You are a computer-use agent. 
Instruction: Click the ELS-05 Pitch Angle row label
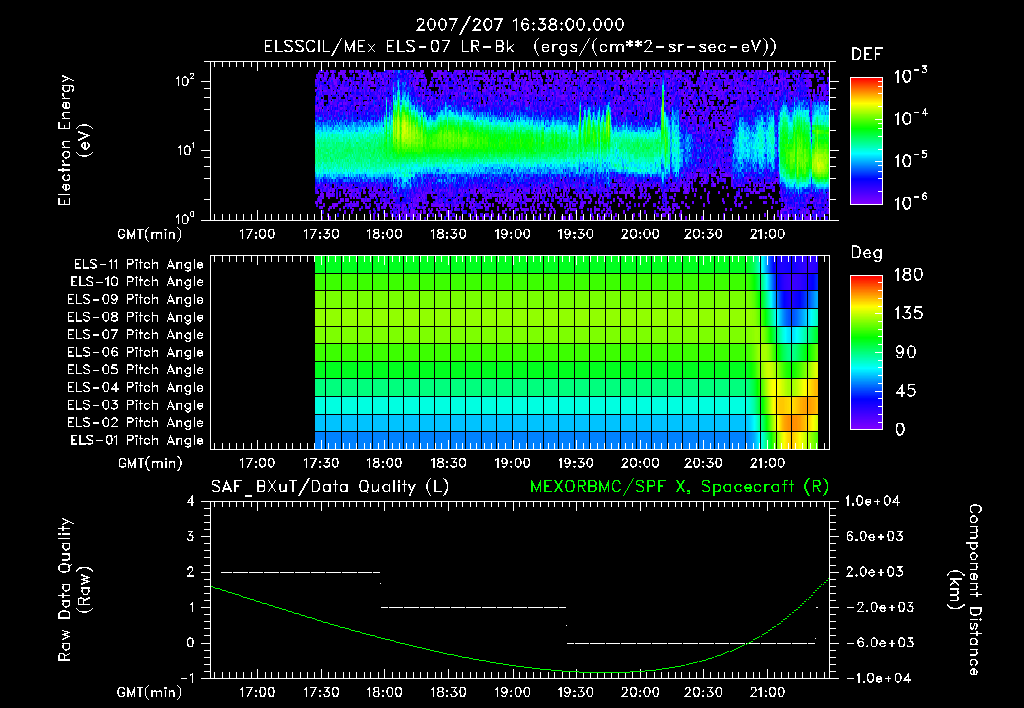pyautogui.click(x=135, y=370)
